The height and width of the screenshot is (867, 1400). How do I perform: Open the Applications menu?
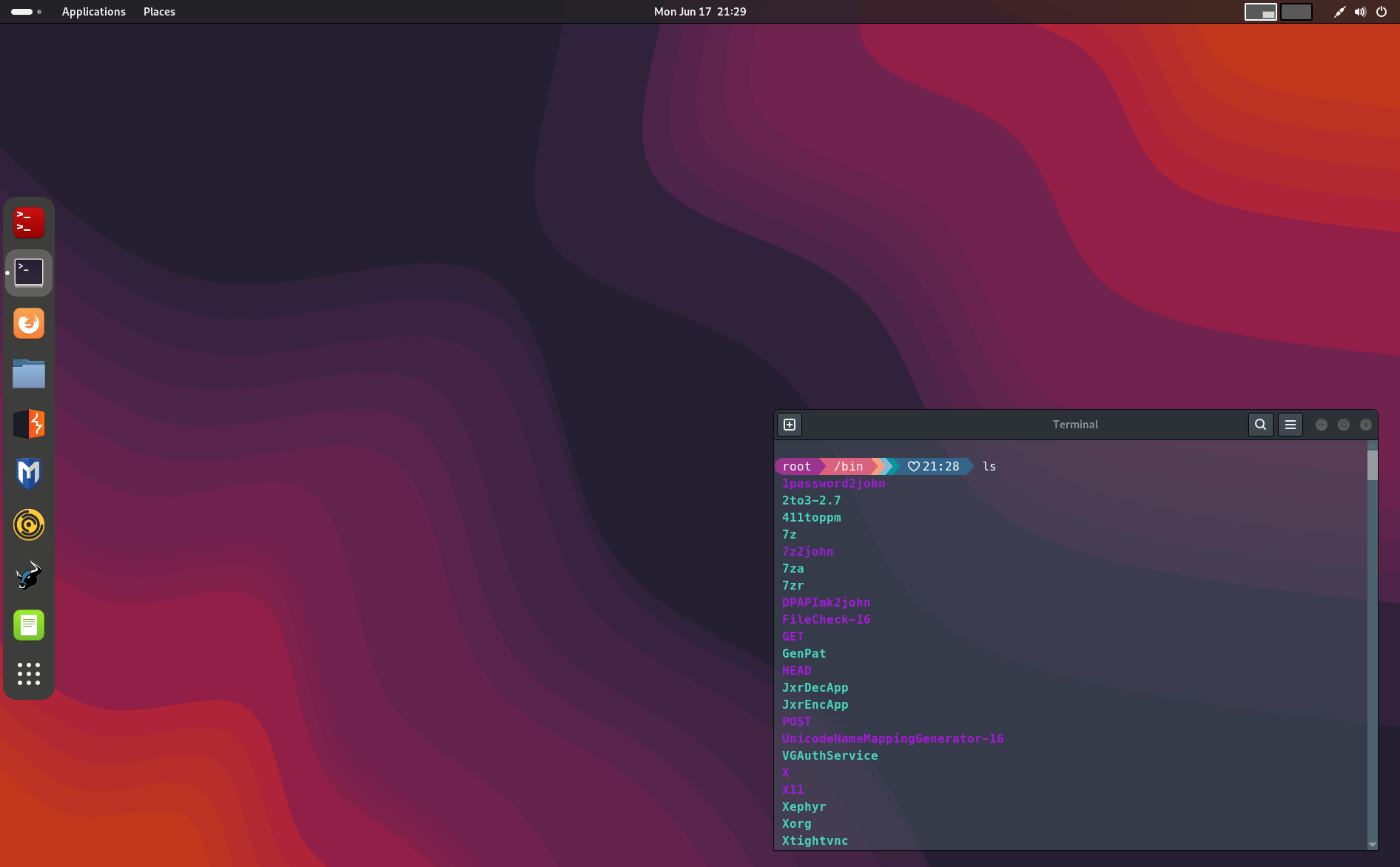(x=93, y=11)
